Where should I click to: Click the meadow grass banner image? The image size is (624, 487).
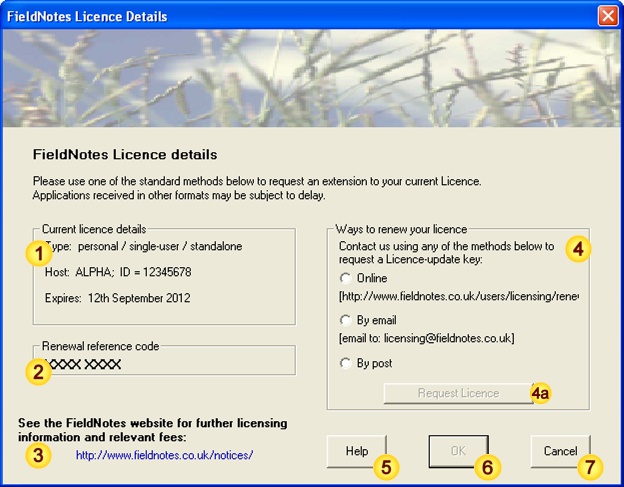coord(312,78)
